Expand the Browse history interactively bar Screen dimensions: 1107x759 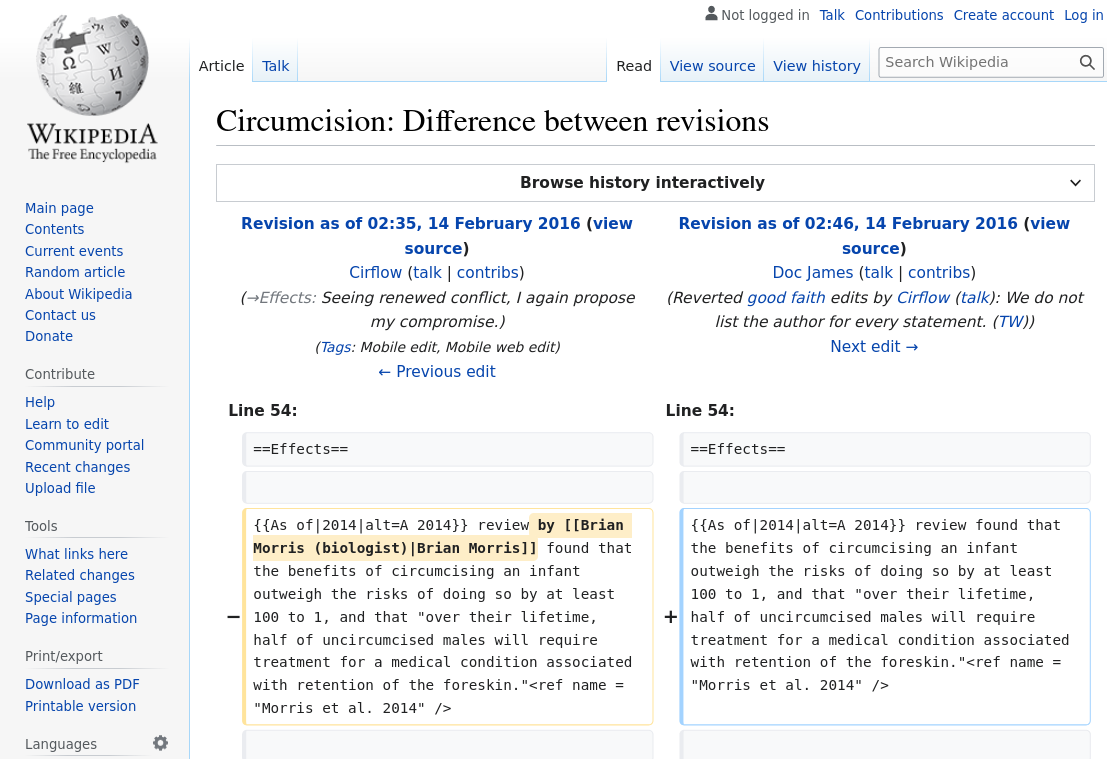coord(642,183)
